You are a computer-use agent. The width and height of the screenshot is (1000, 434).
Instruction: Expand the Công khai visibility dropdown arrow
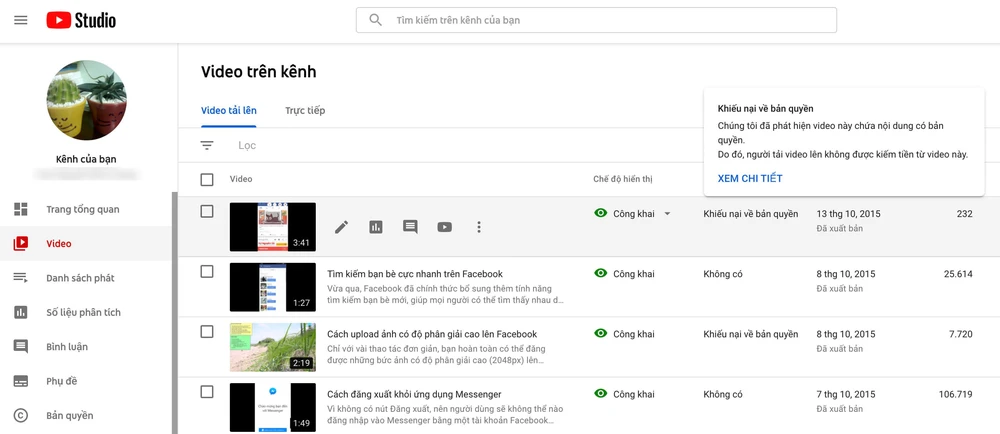(x=668, y=214)
